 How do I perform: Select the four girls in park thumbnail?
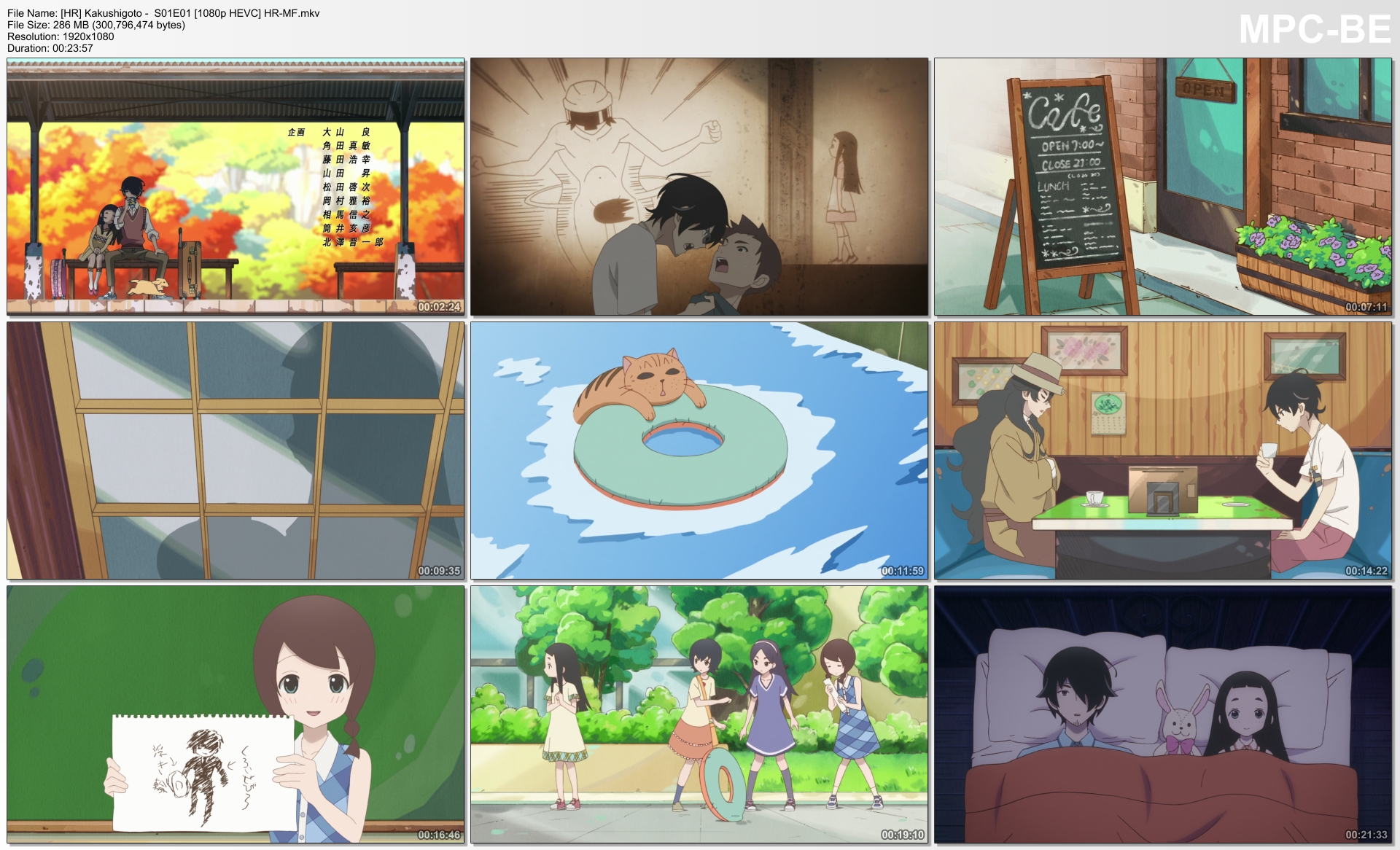coord(699,714)
